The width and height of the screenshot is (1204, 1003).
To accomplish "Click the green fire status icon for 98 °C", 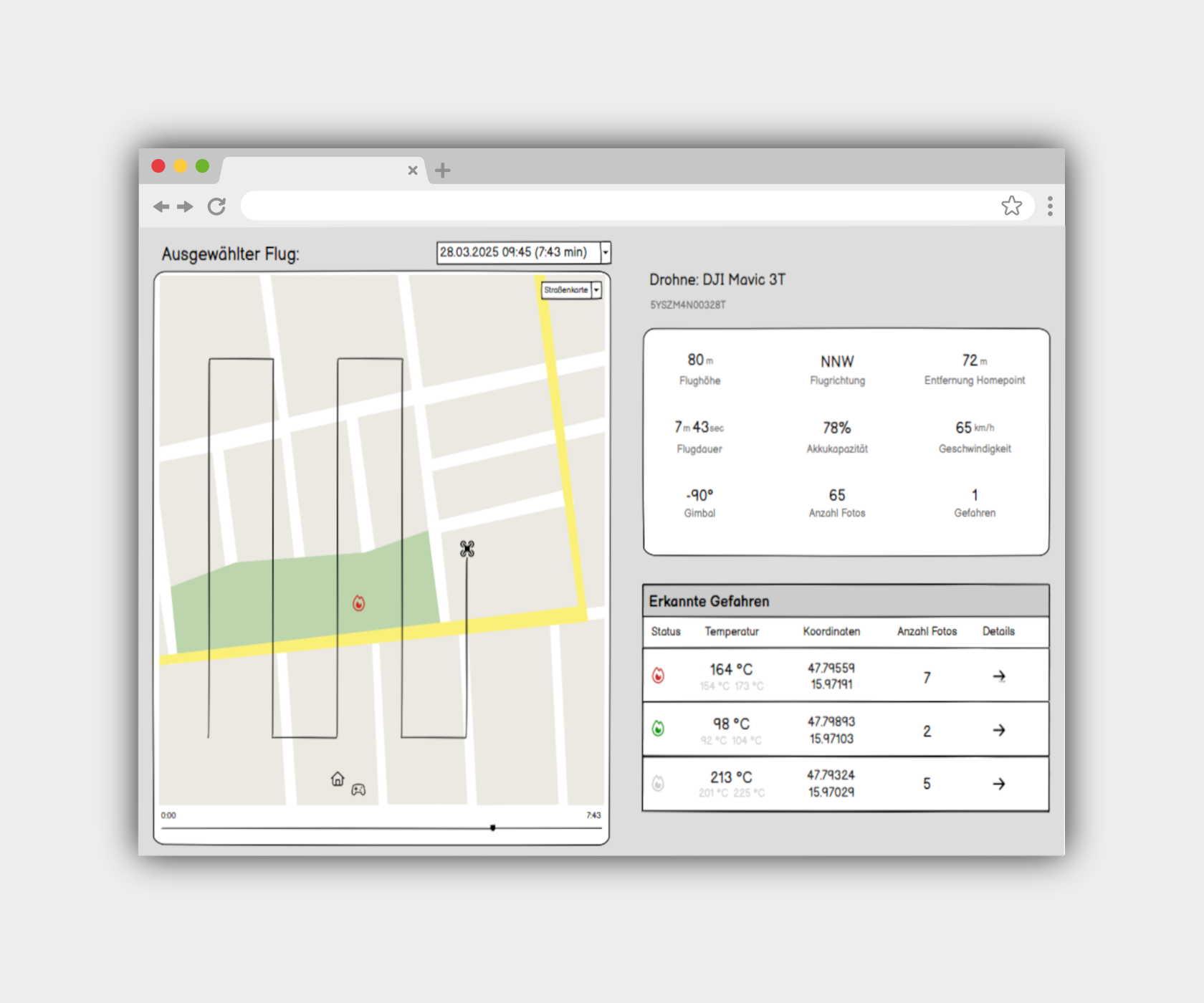I will [x=658, y=729].
